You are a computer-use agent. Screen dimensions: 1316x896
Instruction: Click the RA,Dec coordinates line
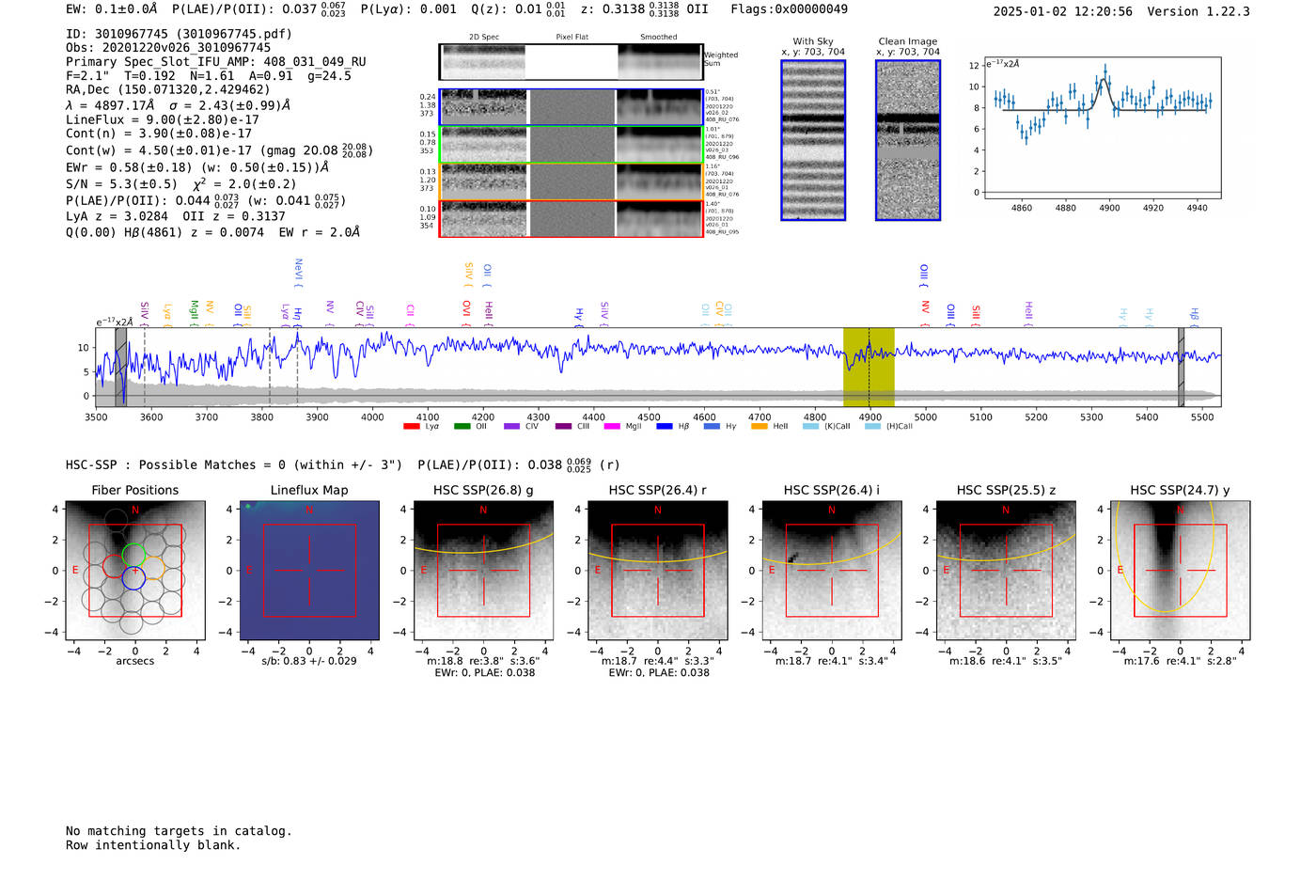point(167,89)
